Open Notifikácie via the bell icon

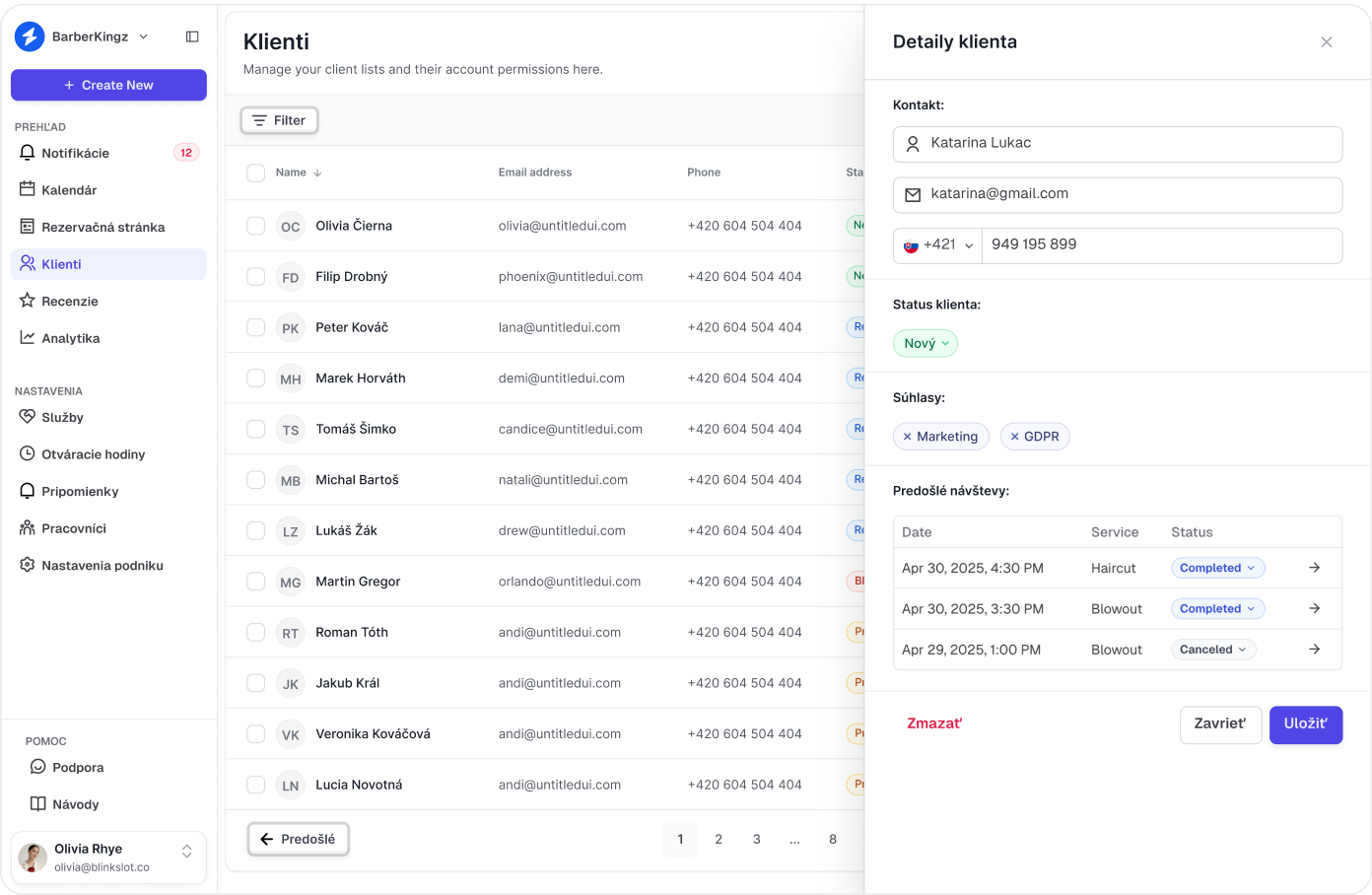click(x=28, y=153)
